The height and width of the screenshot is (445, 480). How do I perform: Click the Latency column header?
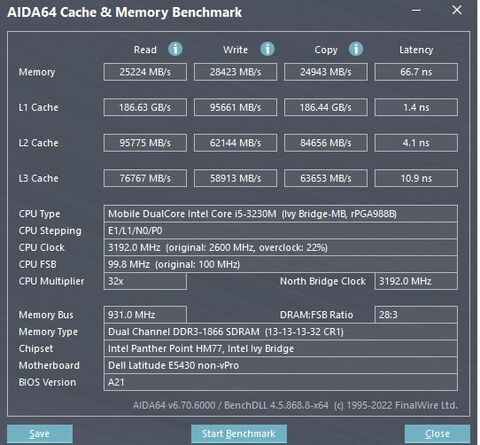[x=416, y=50]
